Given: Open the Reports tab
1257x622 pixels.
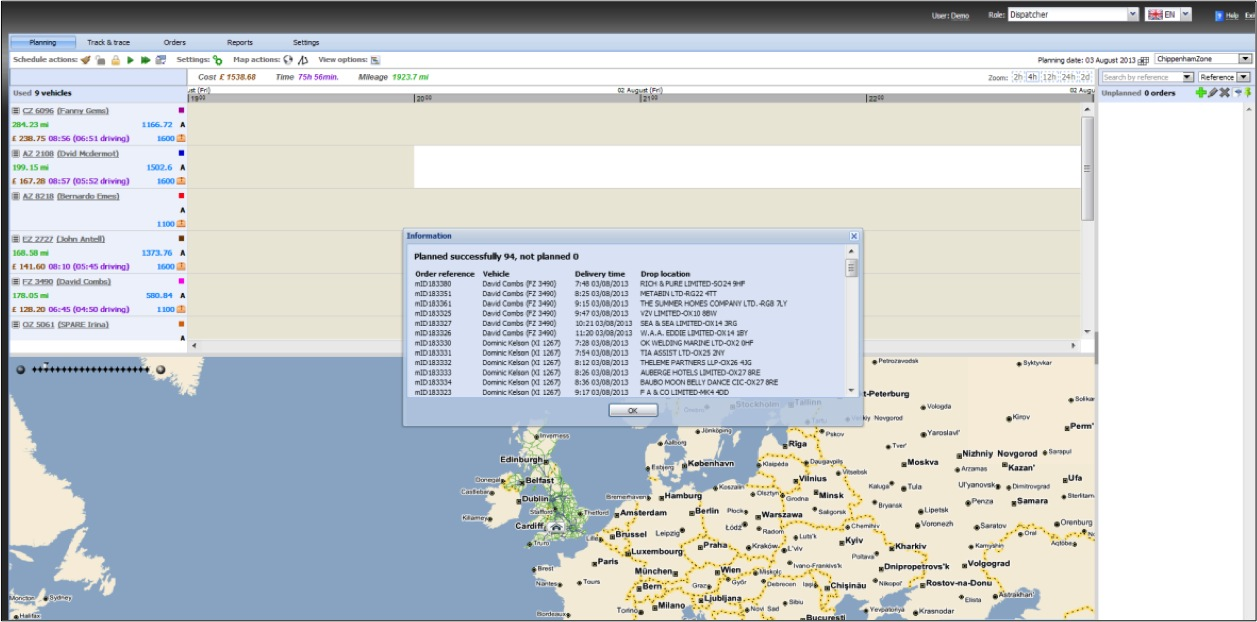Looking at the screenshot, I should click(x=240, y=43).
